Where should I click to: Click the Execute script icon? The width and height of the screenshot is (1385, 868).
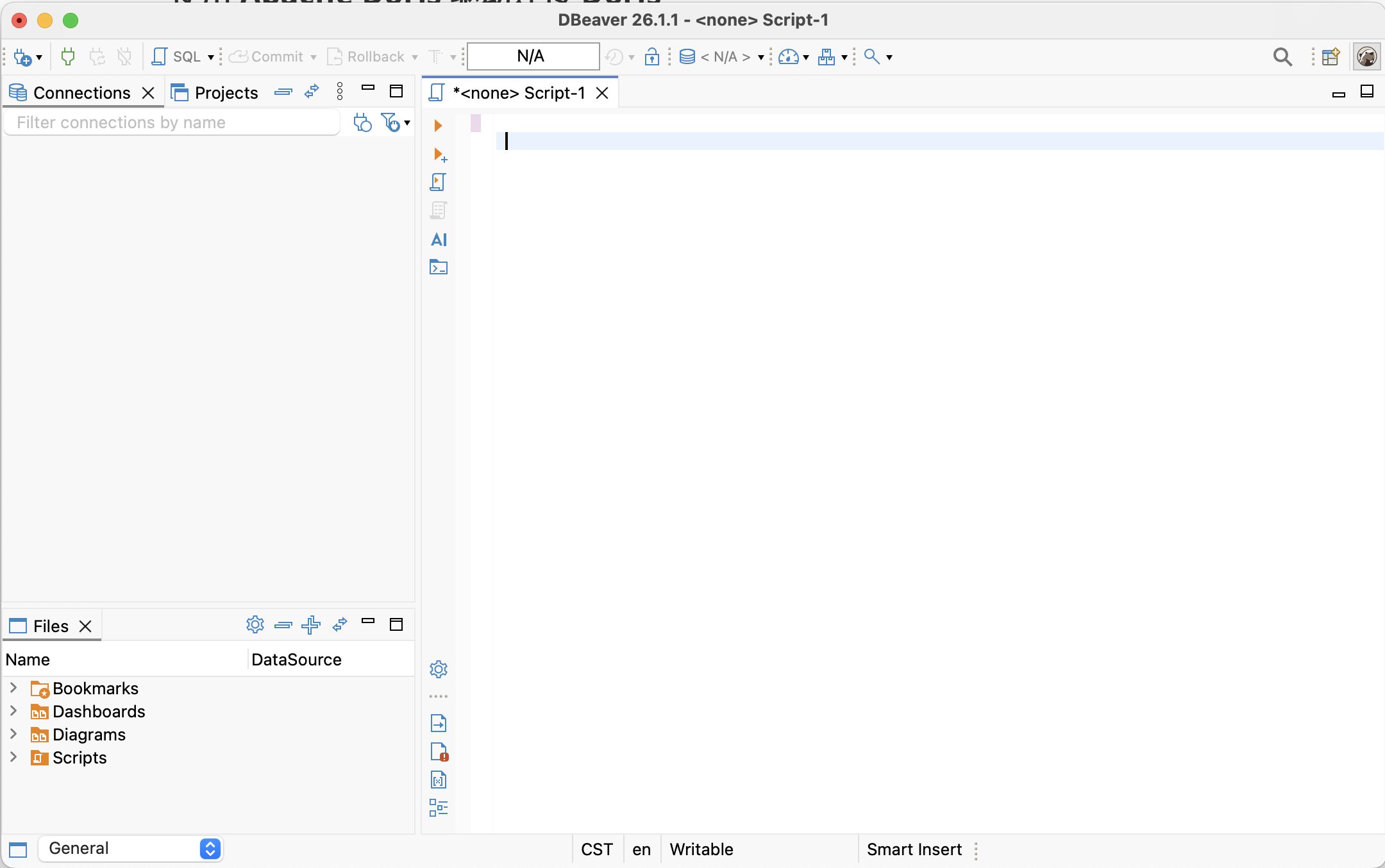tap(438, 183)
